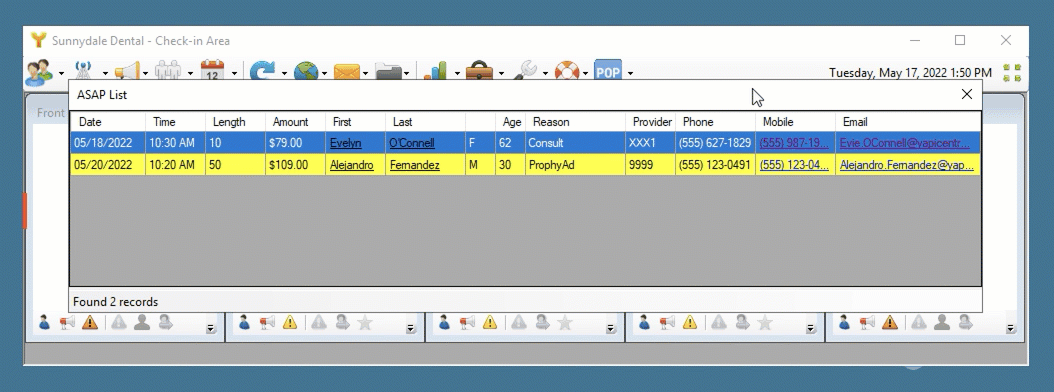The width and height of the screenshot is (1054, 392).
Task: Click red megaphone in leftmost bottom panel
Action: (67, 323)
